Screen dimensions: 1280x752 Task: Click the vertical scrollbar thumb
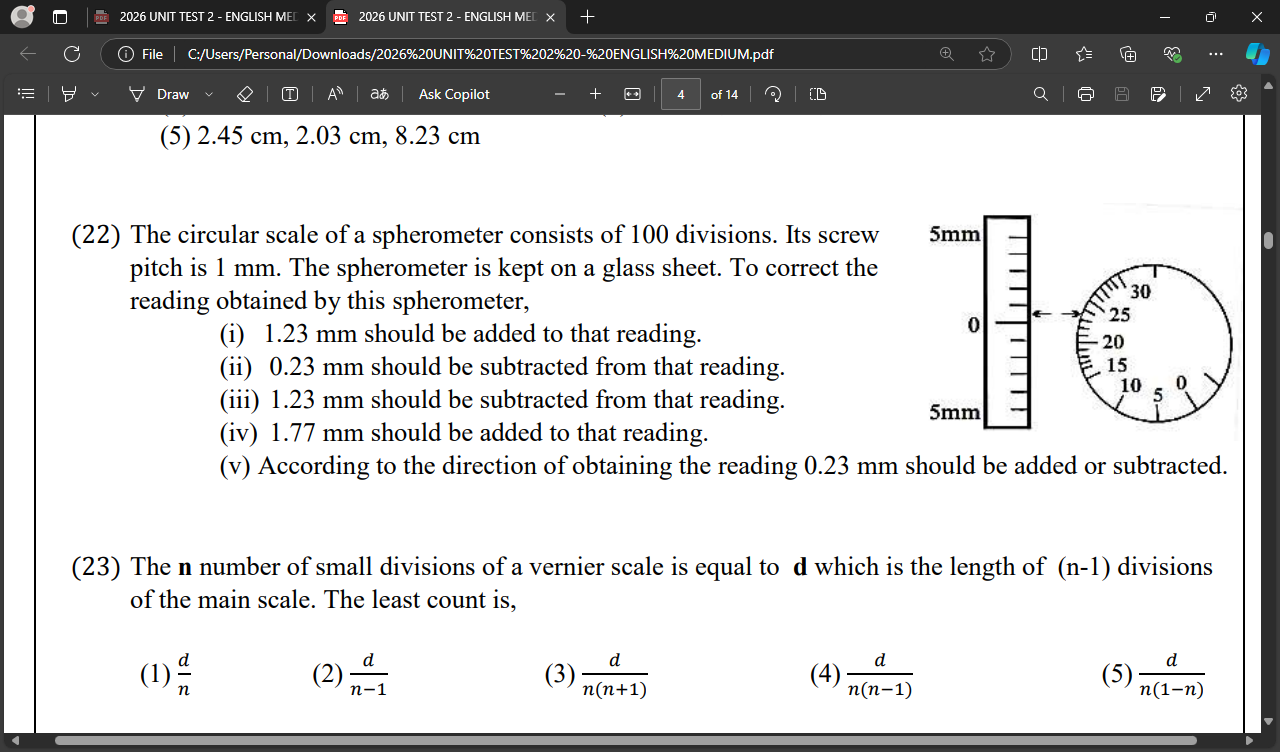pyautogui.click(x=1269, y=240)
